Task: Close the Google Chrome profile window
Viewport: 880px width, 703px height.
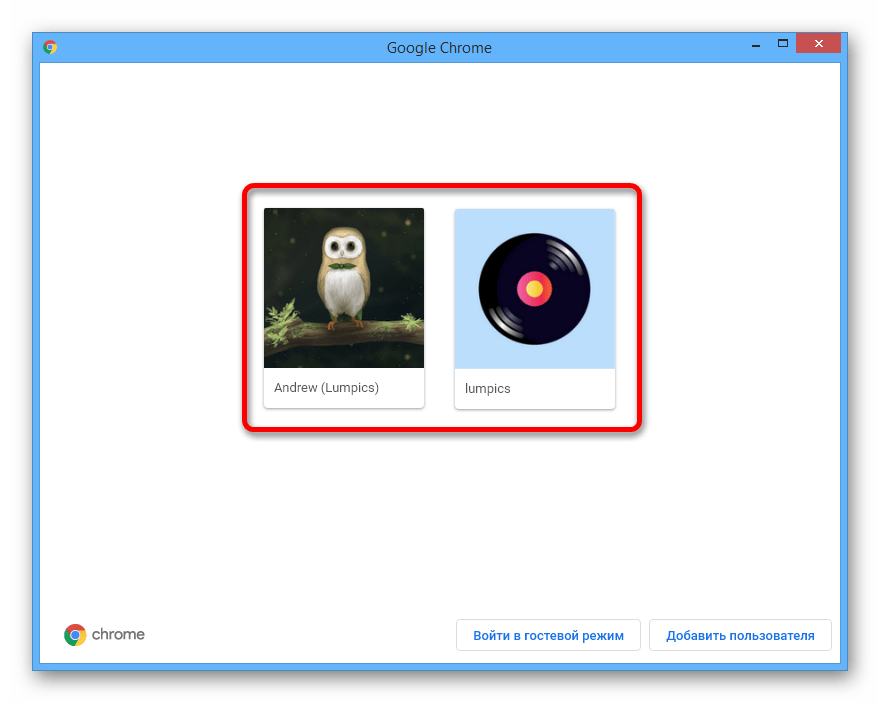Action: (819, 44)
